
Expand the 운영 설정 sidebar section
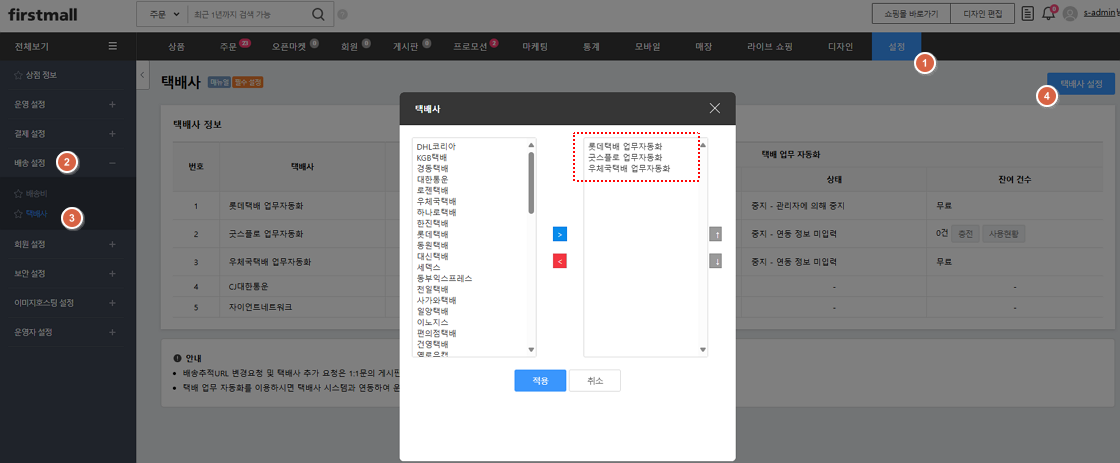pos(112,104)
